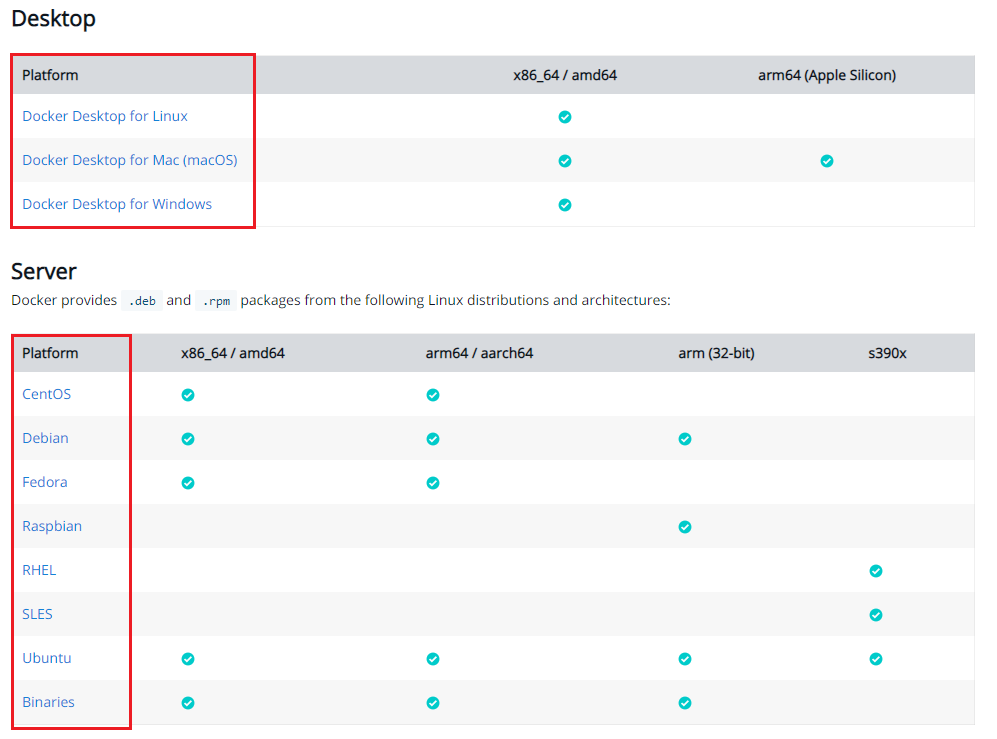Image resolution: width=997 pixels, height=739 pixels.
Task: Click the x86_64 checkmark for Docker Desktop for Mac
Action: tap(565, 161)
